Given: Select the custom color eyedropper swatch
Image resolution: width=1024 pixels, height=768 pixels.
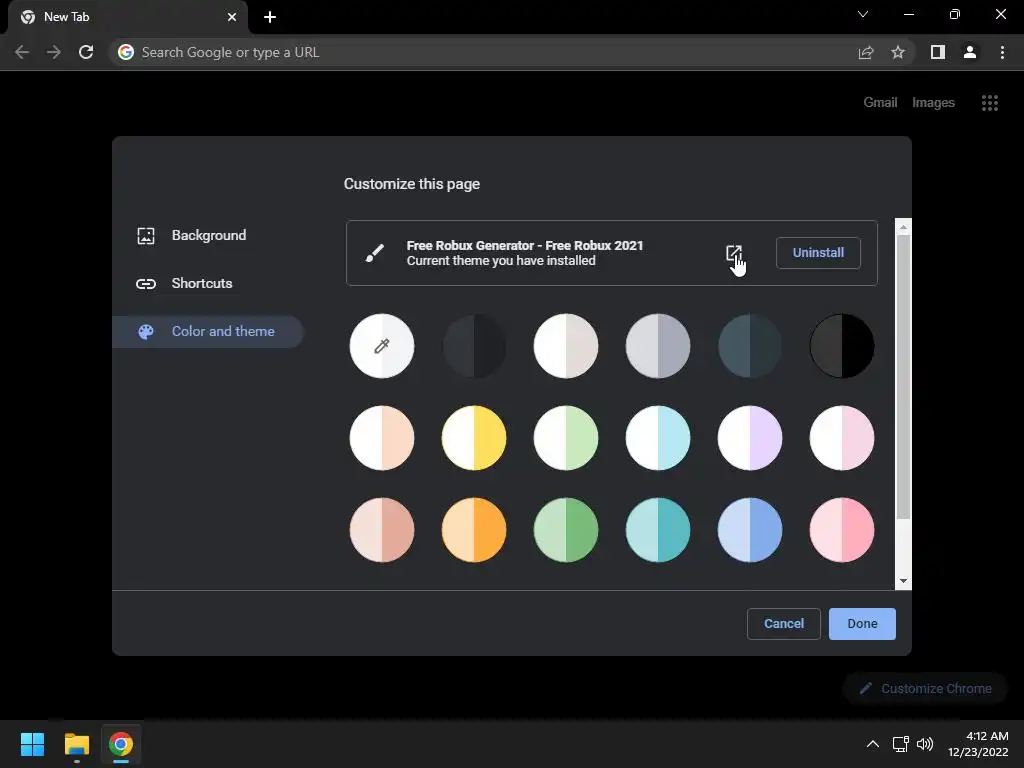Looking at the screenshot, I should point(382,346).
